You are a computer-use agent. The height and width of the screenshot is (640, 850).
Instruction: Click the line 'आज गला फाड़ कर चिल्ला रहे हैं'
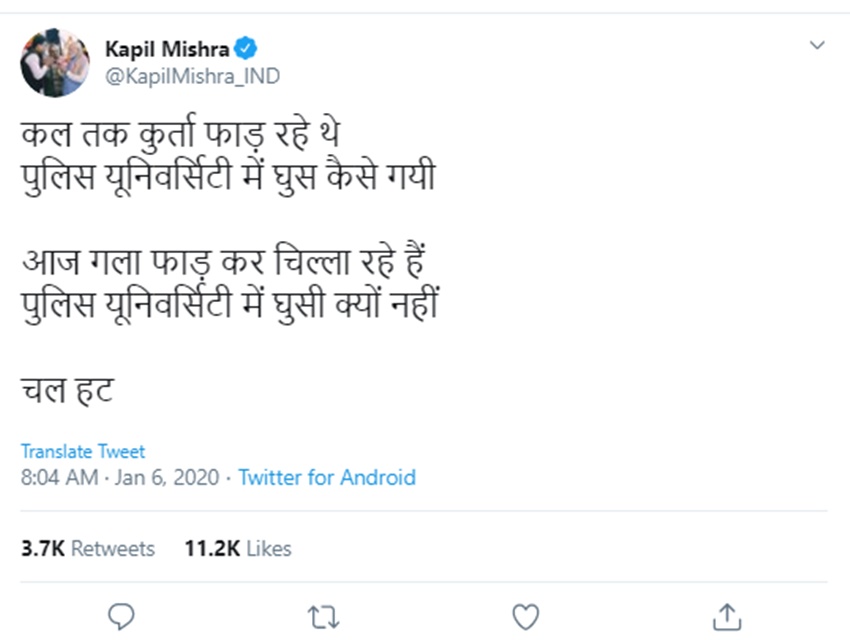225,264
